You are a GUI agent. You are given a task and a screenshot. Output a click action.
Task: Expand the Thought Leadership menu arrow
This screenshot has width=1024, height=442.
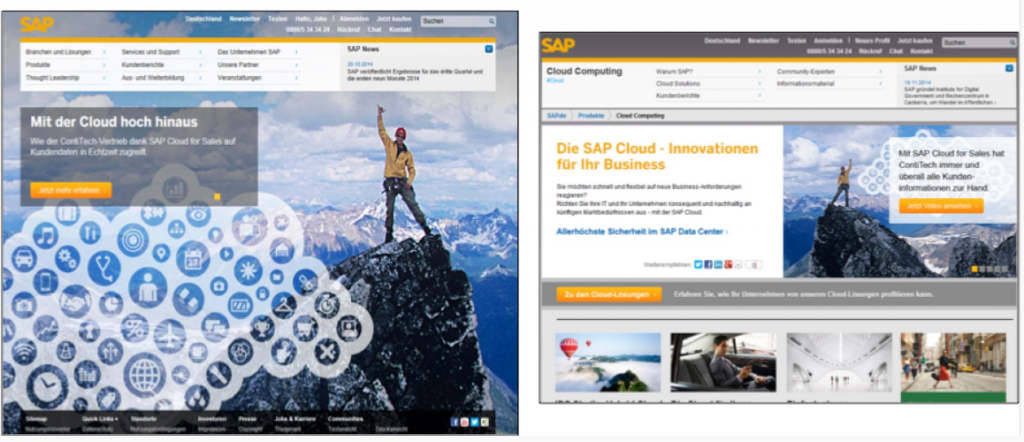coord(104,78)
